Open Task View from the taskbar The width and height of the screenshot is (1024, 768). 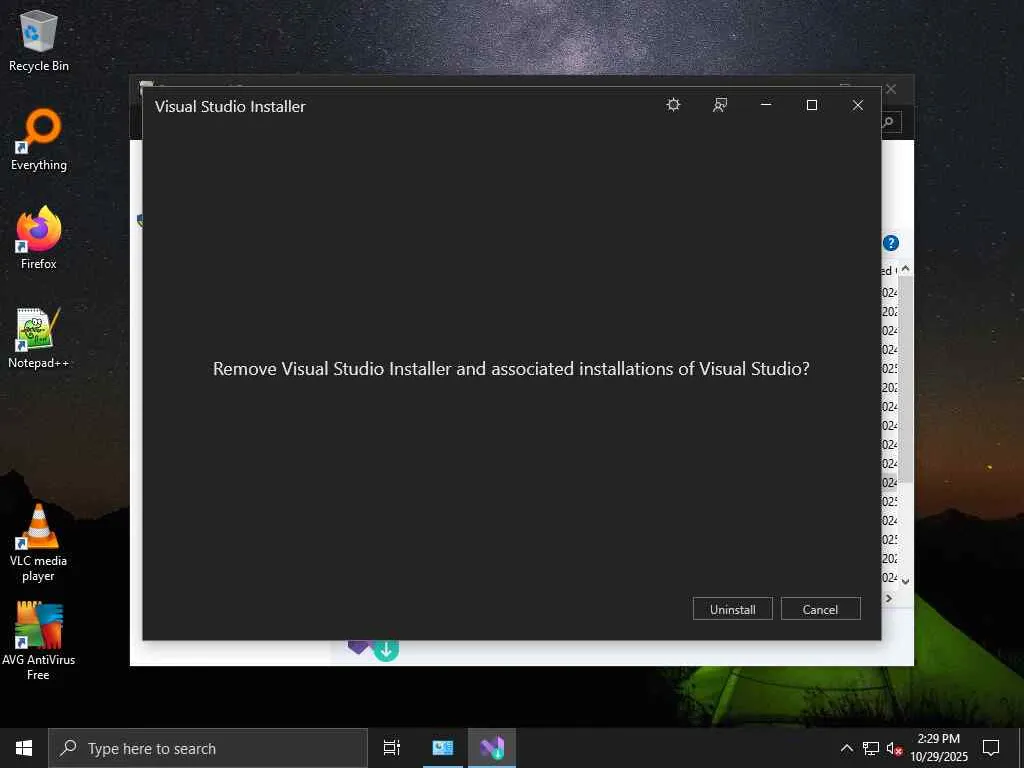click(392, 748)
